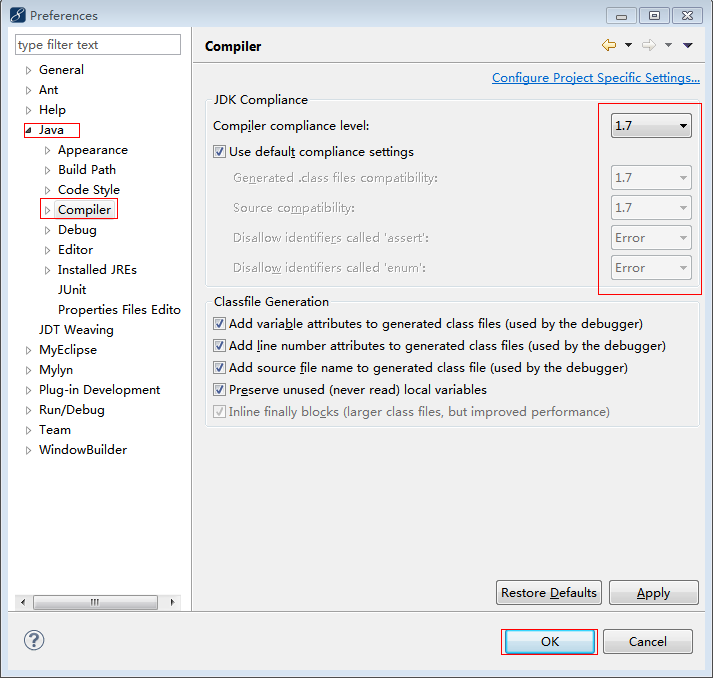Click the tree scrollbar right arrow
Viewport: 713px width, 678px height.
(x=172, y=603)
